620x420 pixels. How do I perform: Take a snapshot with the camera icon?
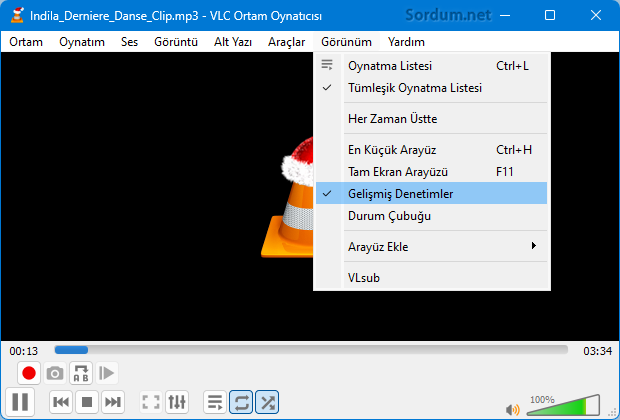point(55,373)
